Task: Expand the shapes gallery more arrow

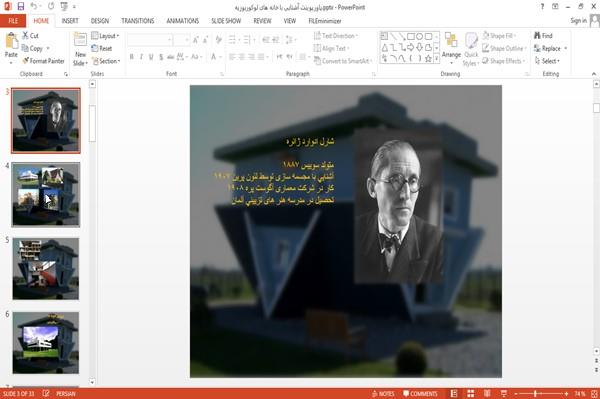Action: [x=436, y=59]
